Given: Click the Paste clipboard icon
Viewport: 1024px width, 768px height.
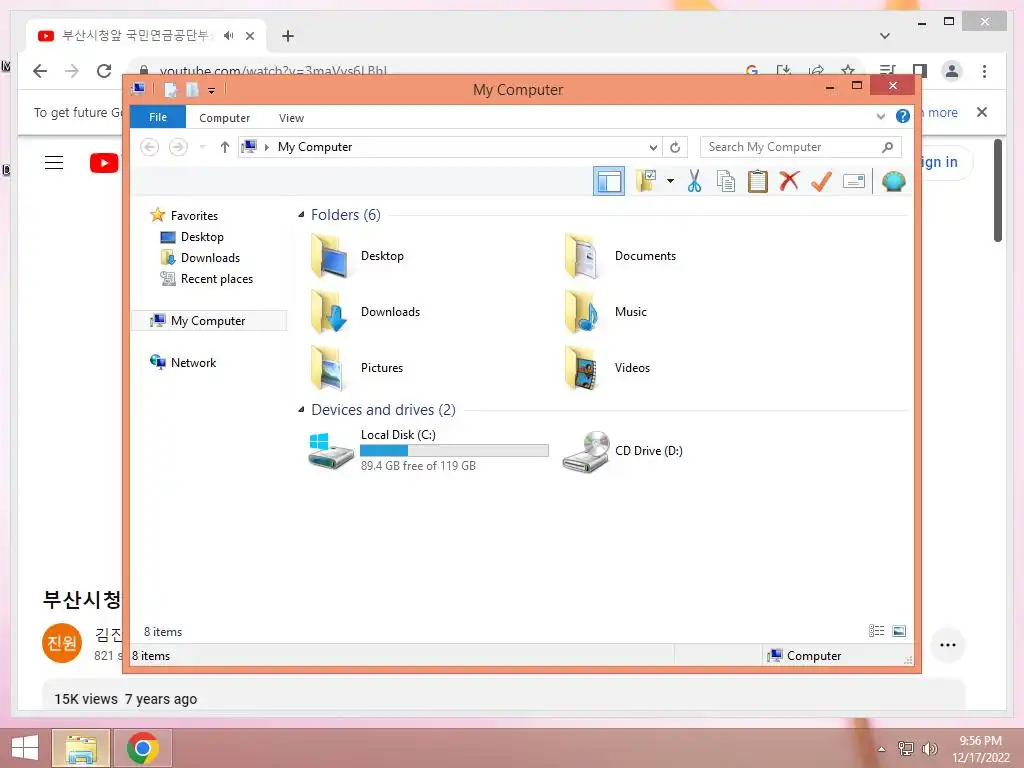Looking at the screenshot, I should coord(758,181).
